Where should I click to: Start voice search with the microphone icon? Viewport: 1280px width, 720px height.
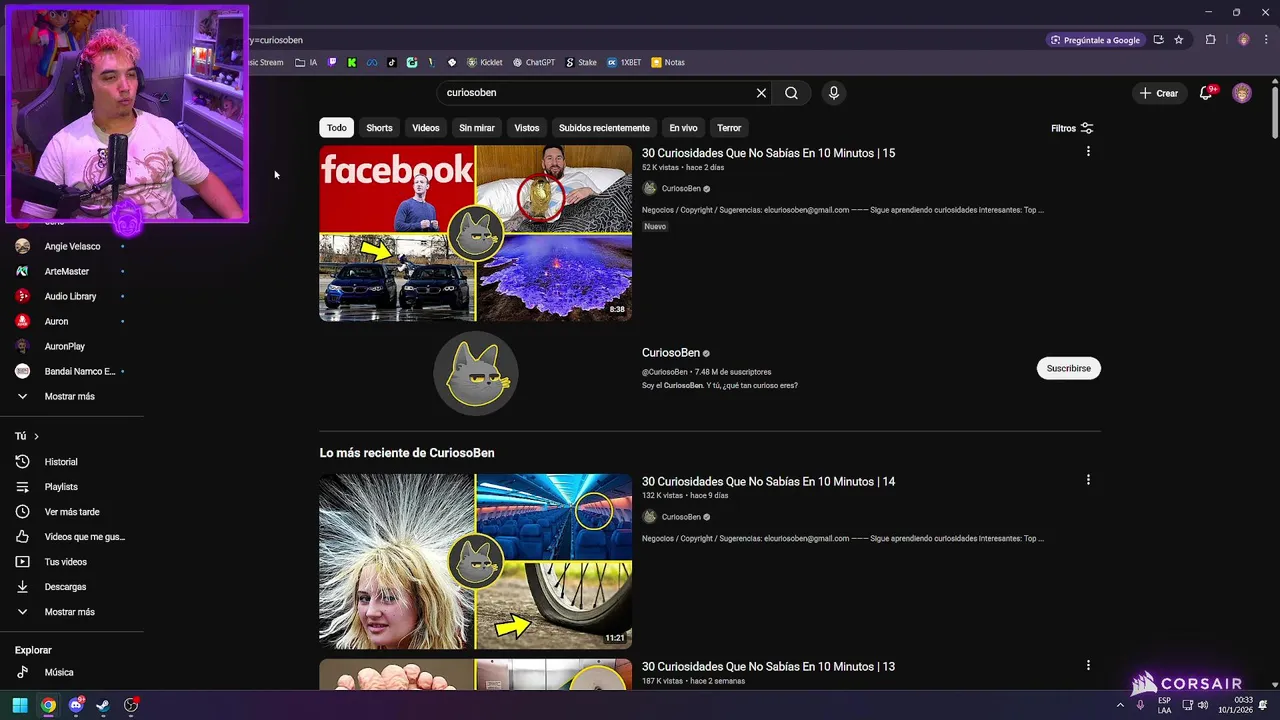(x=834, y=93)
